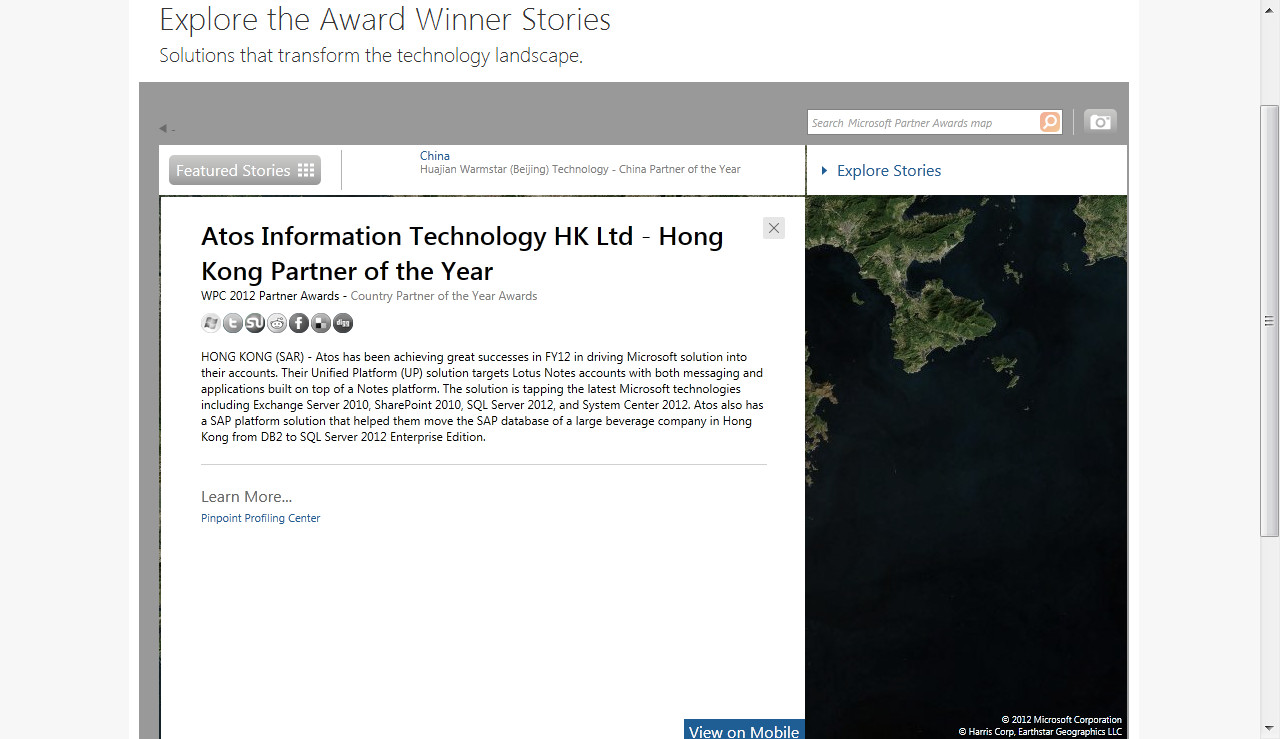
Task: Share story on Delicious
Action: (321, 323)
